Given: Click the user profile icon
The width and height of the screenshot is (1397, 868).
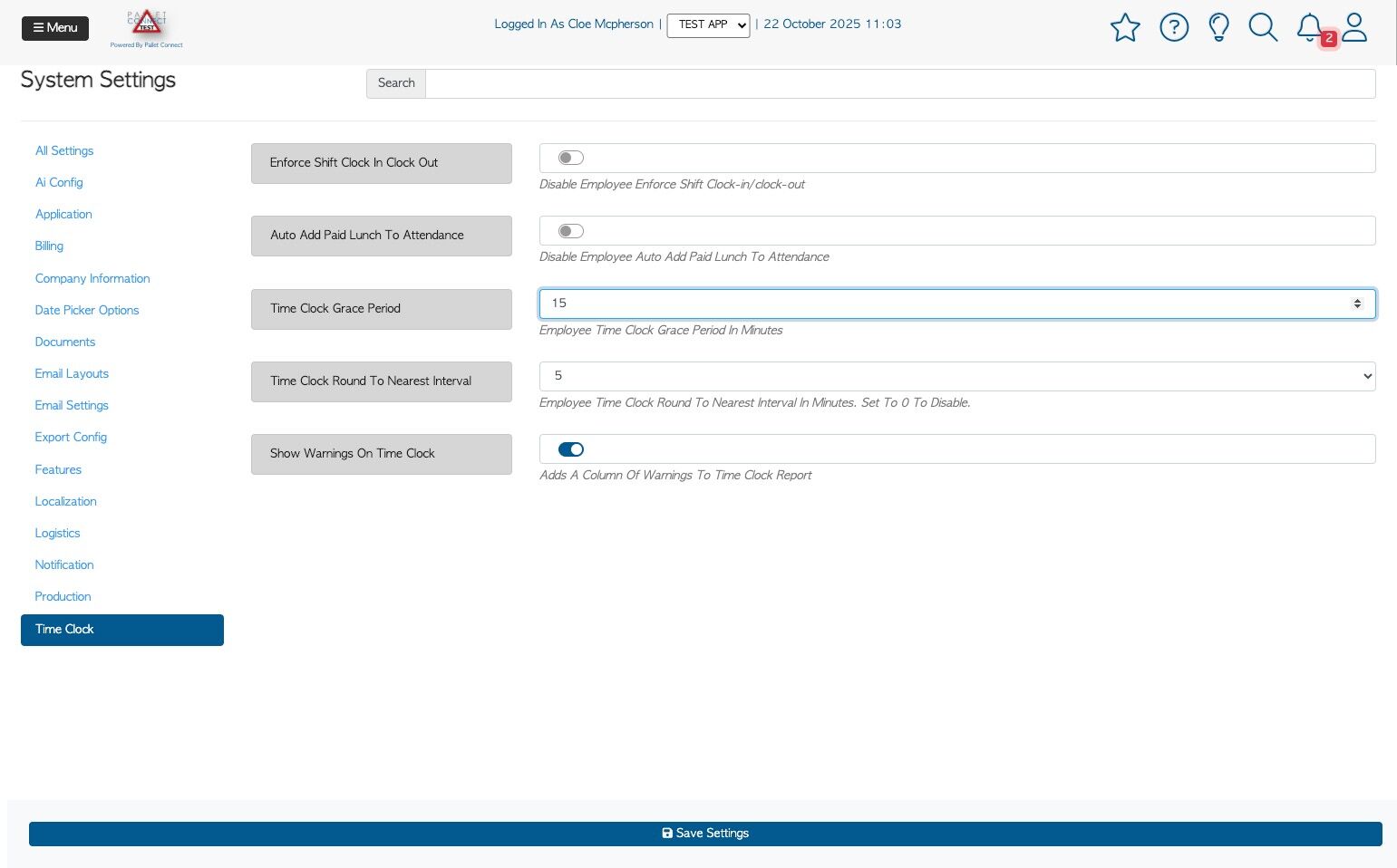Looking at the screenshot, I should pyautogui.click(x=1354, y=27).
